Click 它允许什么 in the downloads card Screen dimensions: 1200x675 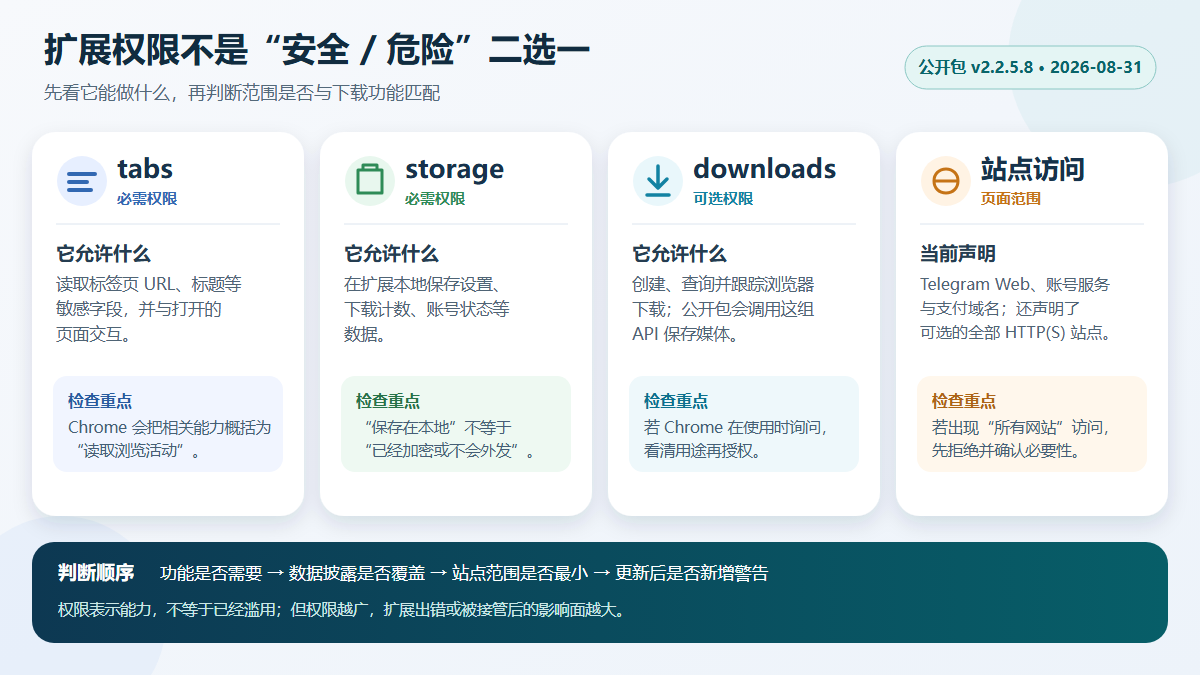click(679, 254)
